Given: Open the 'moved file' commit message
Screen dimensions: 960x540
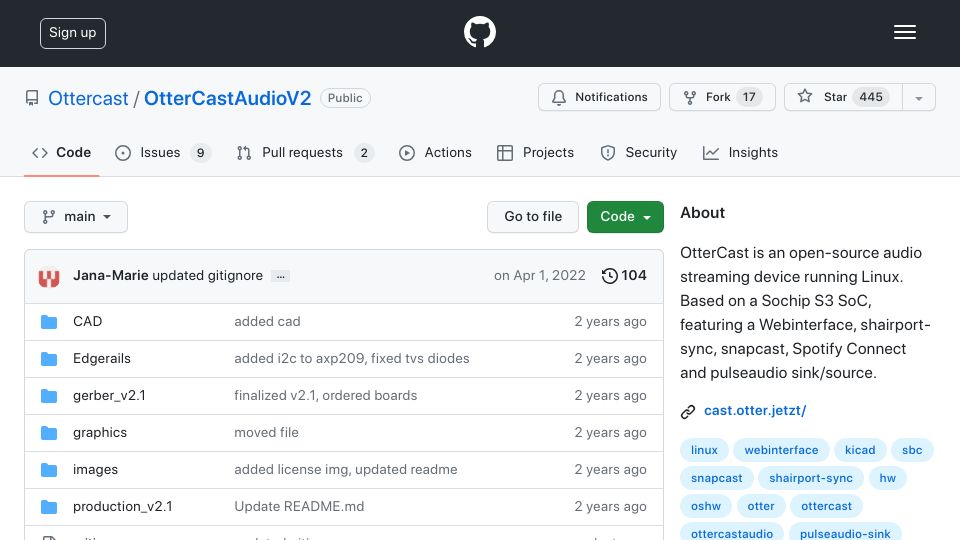Looking at the screenshot, I should (x=266, y=432).
